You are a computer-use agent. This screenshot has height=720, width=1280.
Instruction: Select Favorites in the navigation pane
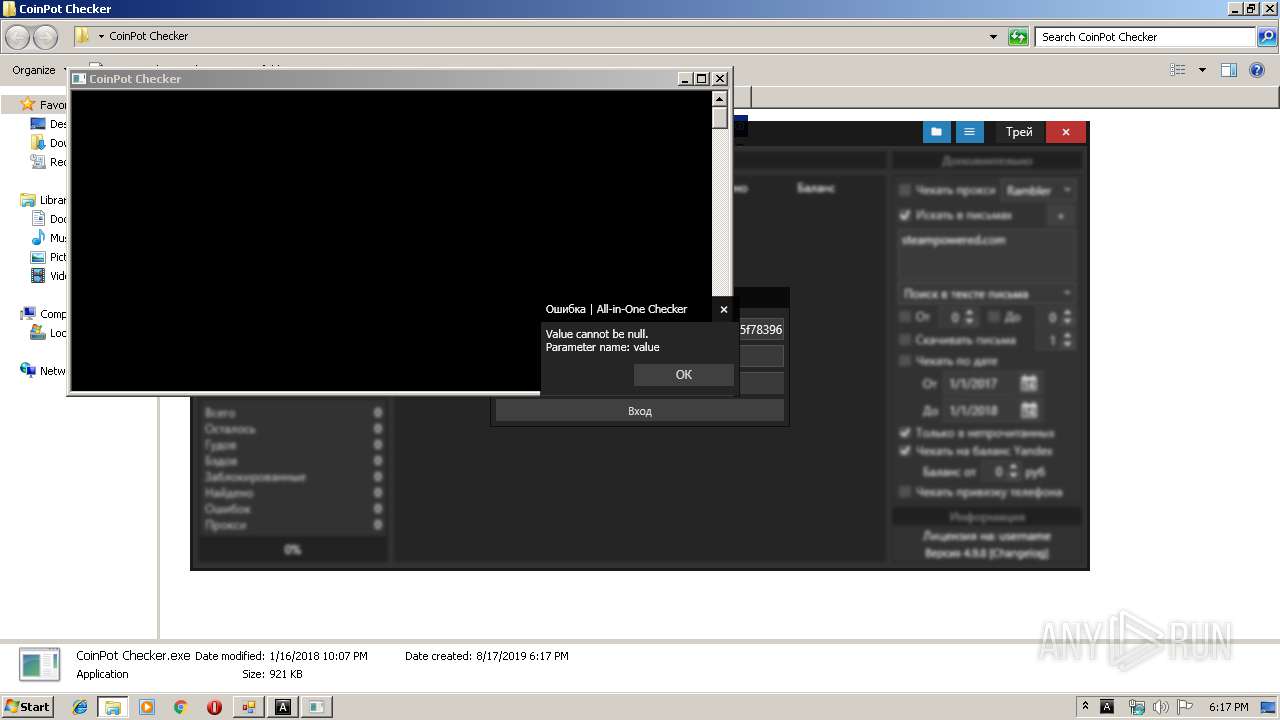[44, 105]
